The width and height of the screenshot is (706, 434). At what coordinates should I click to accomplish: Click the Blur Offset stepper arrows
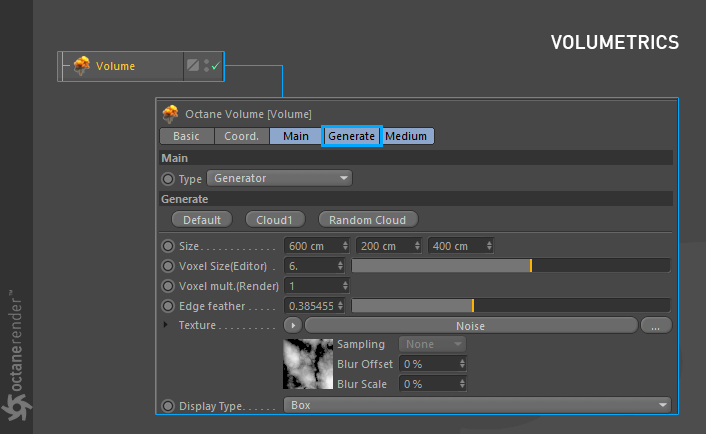(x=462, y=364)
